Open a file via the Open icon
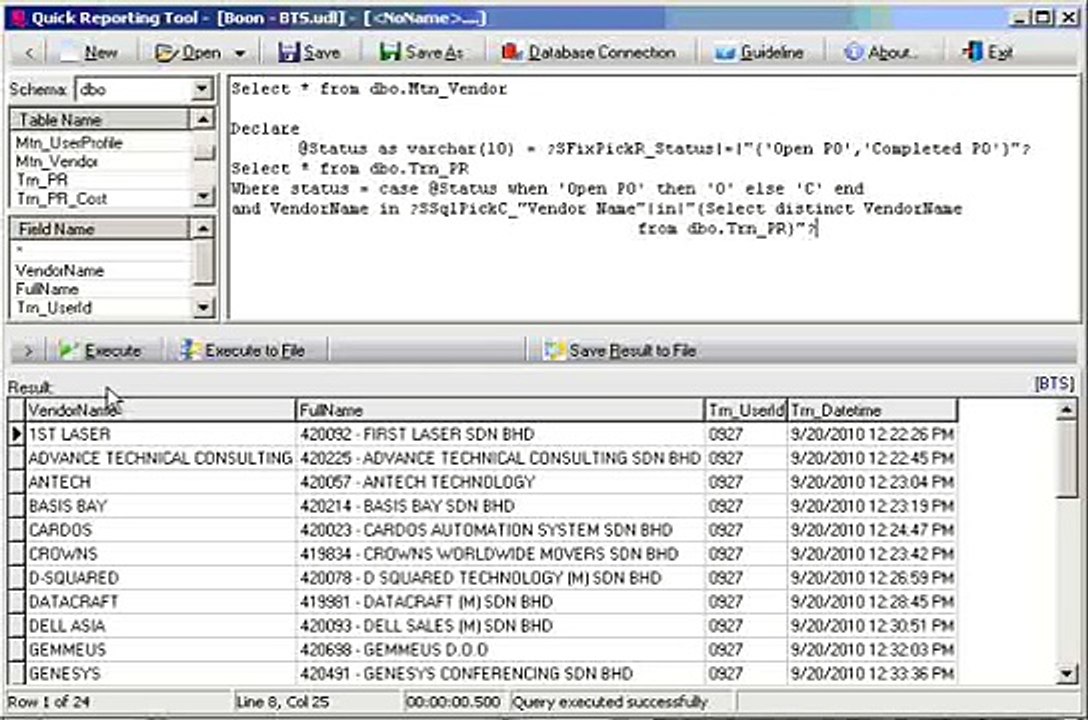Image resolution: width=1088 pixels, height=720 pixels. pos(166,53)
